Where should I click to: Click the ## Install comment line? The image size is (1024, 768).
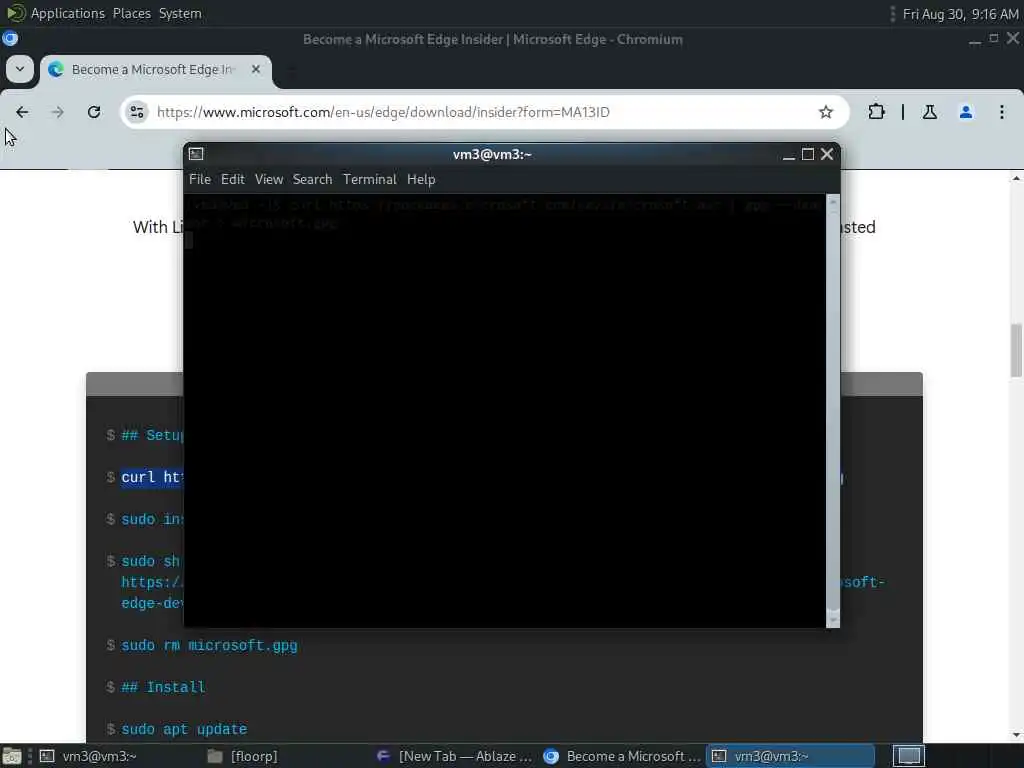click(x=163, y=688)
